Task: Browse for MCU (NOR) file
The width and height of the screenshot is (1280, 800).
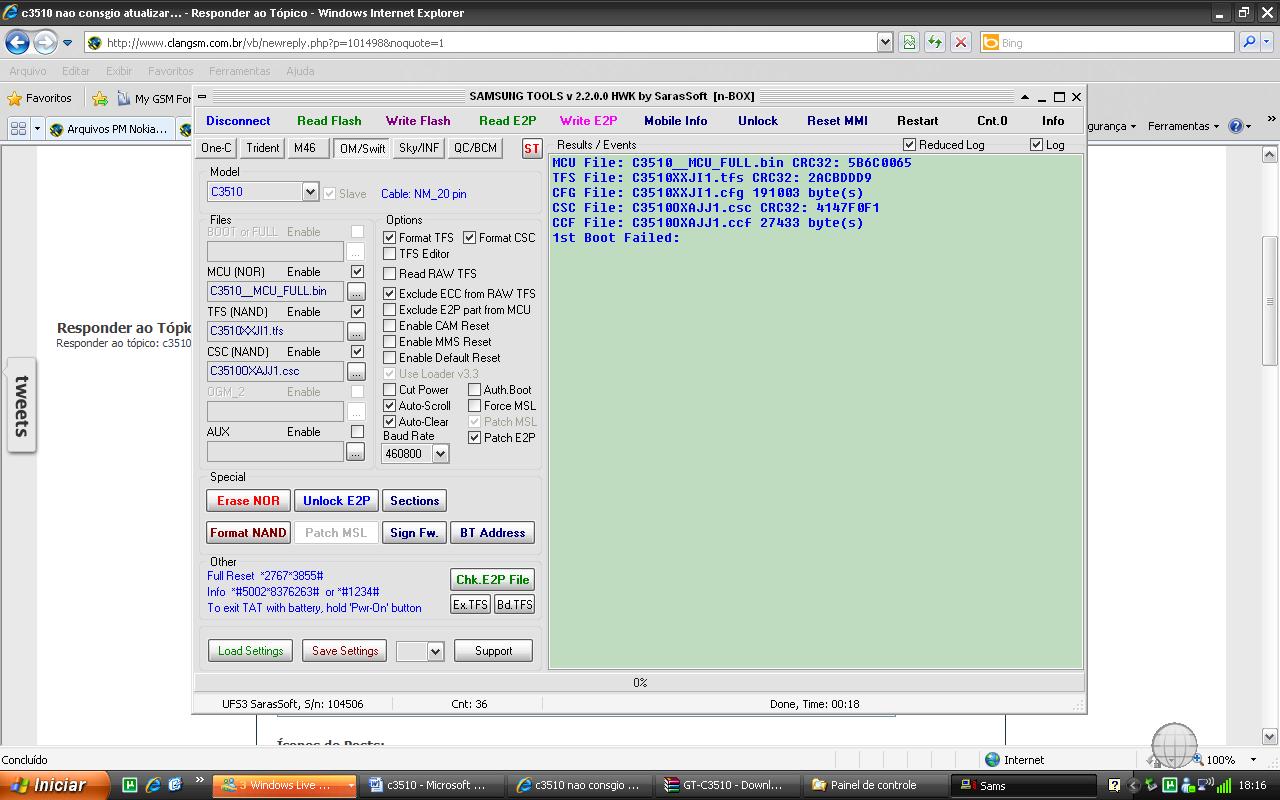Action: 356,291
